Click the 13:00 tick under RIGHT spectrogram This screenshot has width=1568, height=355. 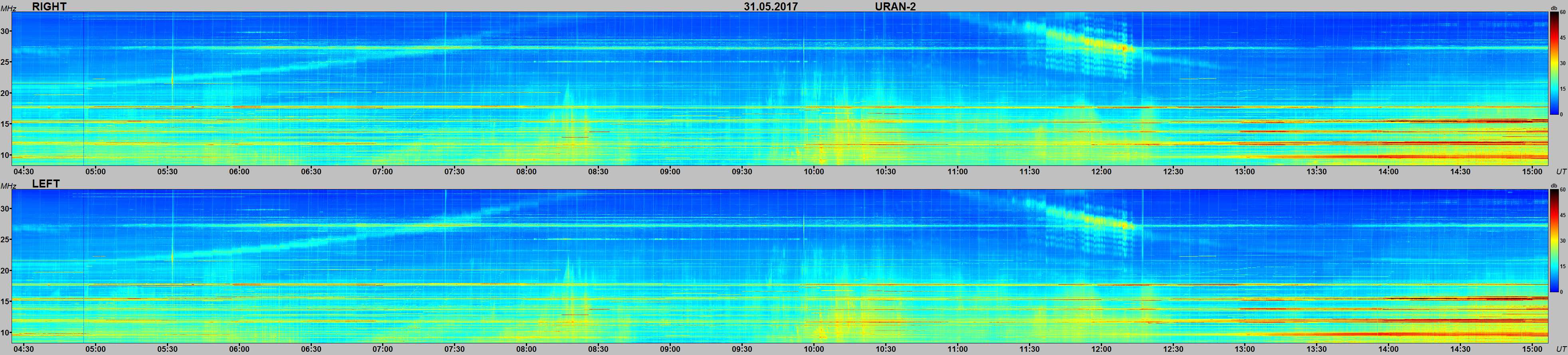click(1245, 172)
